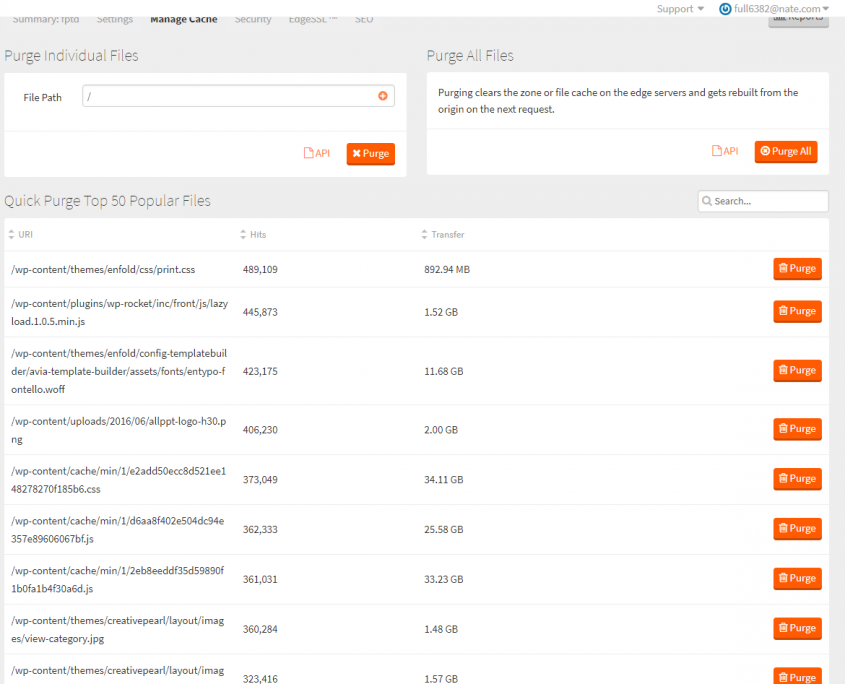Sort the table by URI column
Viewport: 845px width, 684px height.
(26, 235)
